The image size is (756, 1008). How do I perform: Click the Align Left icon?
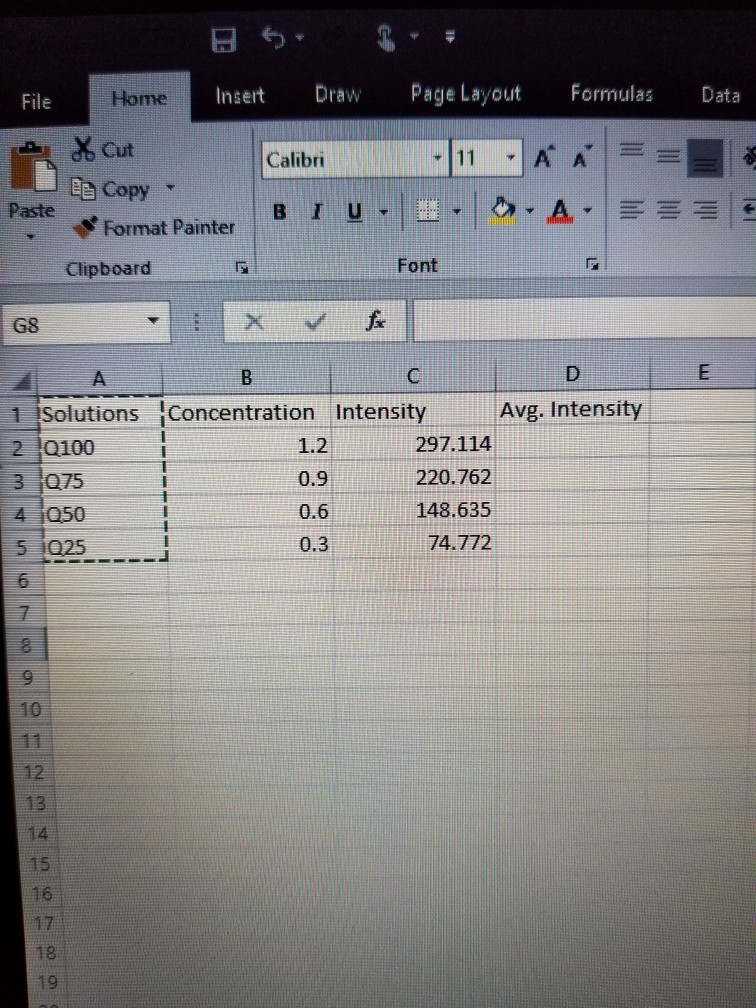point(633,210)
